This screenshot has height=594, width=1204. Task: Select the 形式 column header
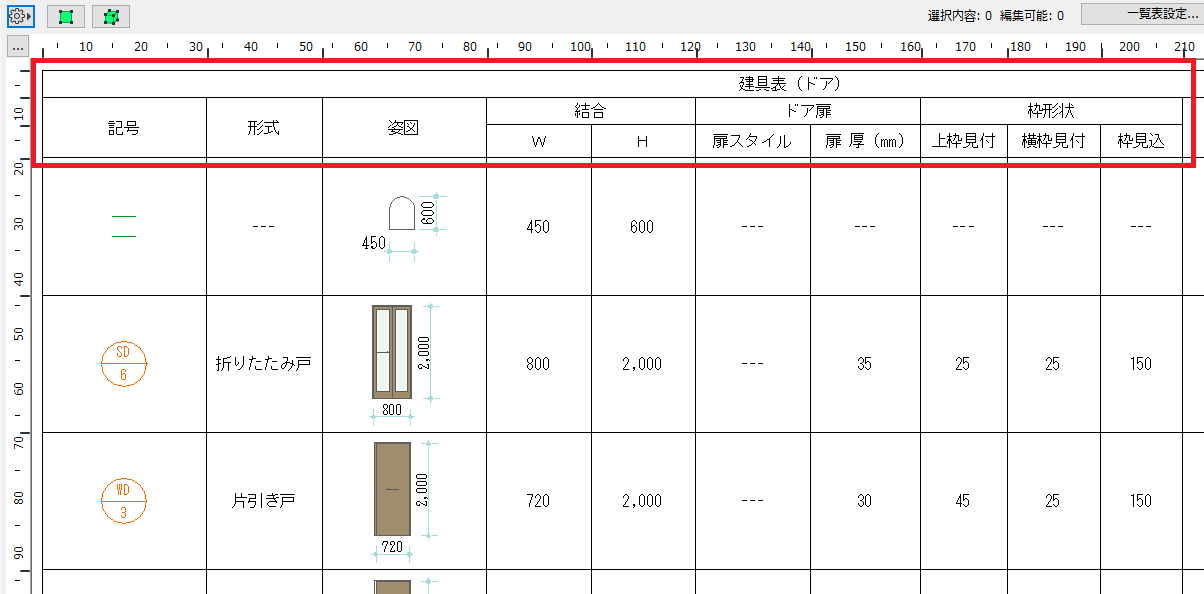coord(264,127)
